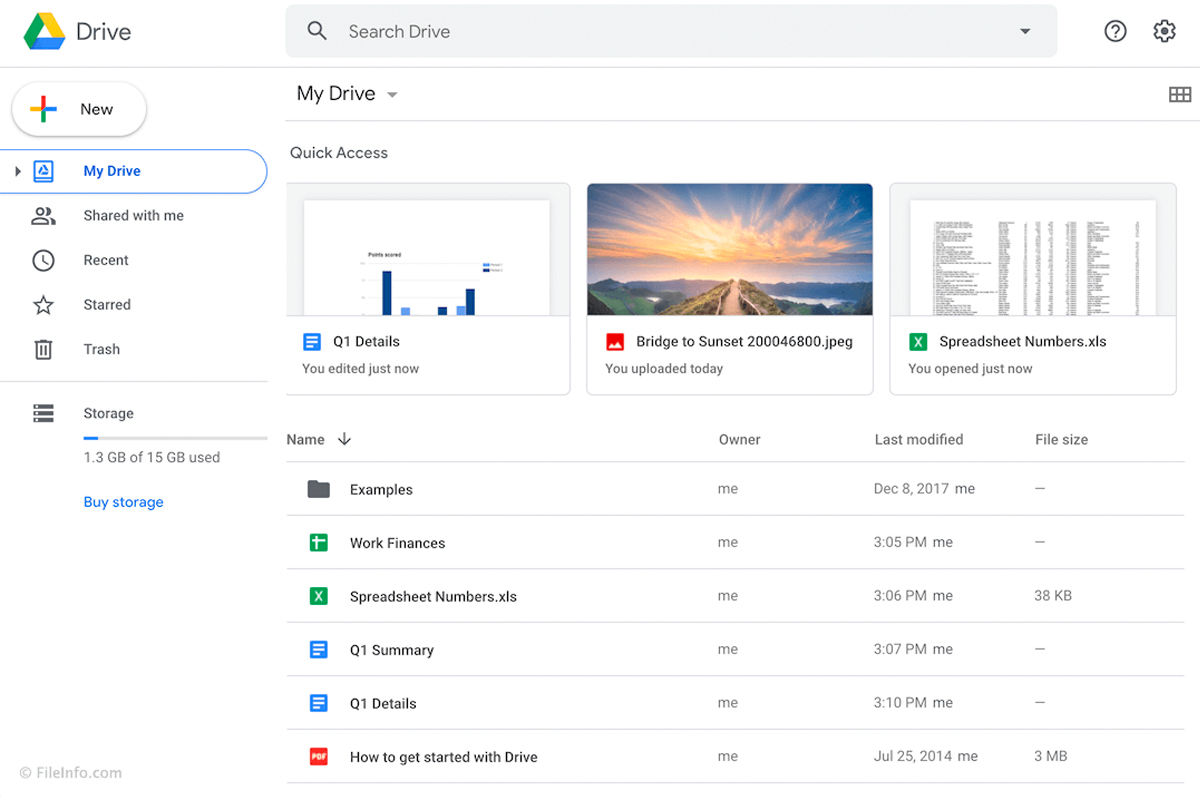Switch to grid view layout icon
This screenshot has height=797, width=1200.
click(x=1180, y=95)
